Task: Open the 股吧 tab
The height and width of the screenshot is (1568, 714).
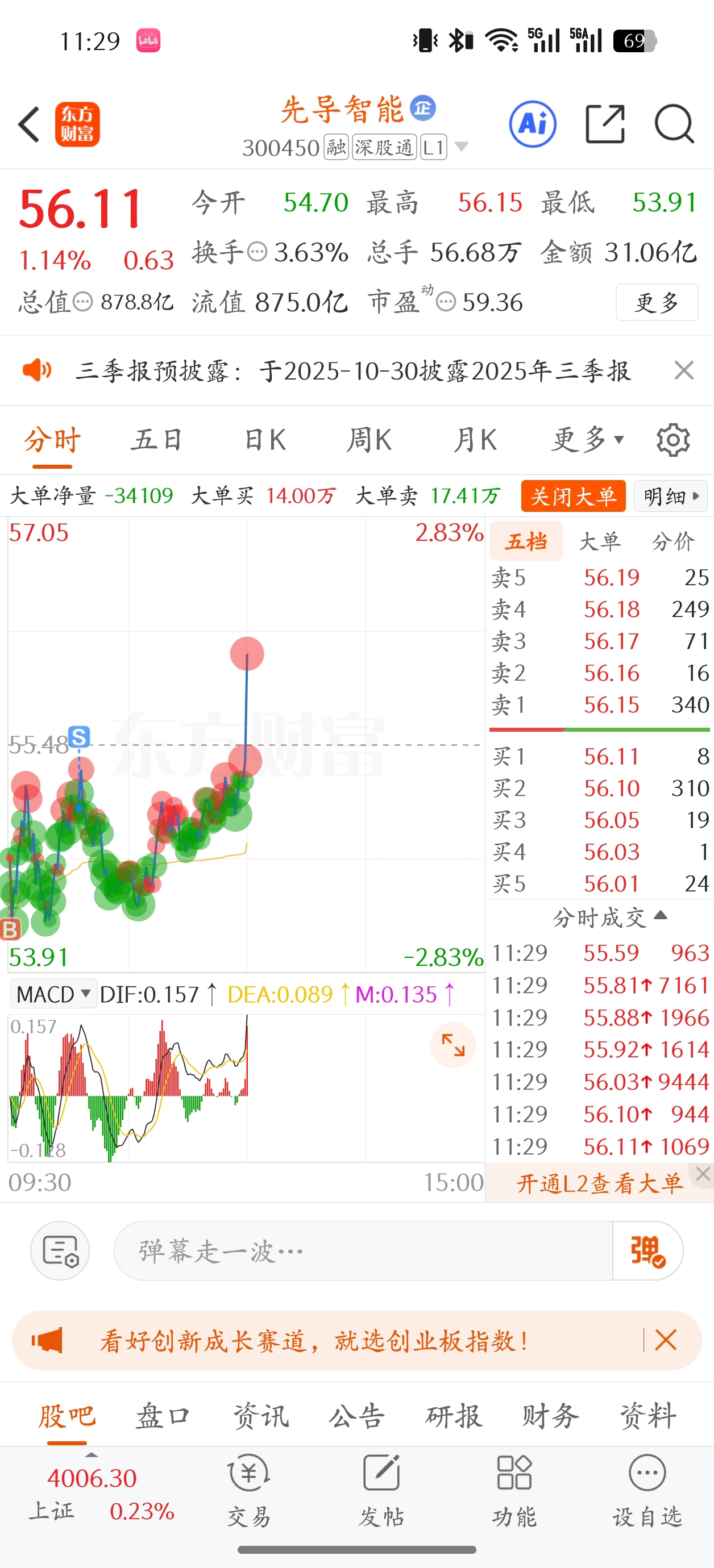Action: click(x=67, y=1416)
